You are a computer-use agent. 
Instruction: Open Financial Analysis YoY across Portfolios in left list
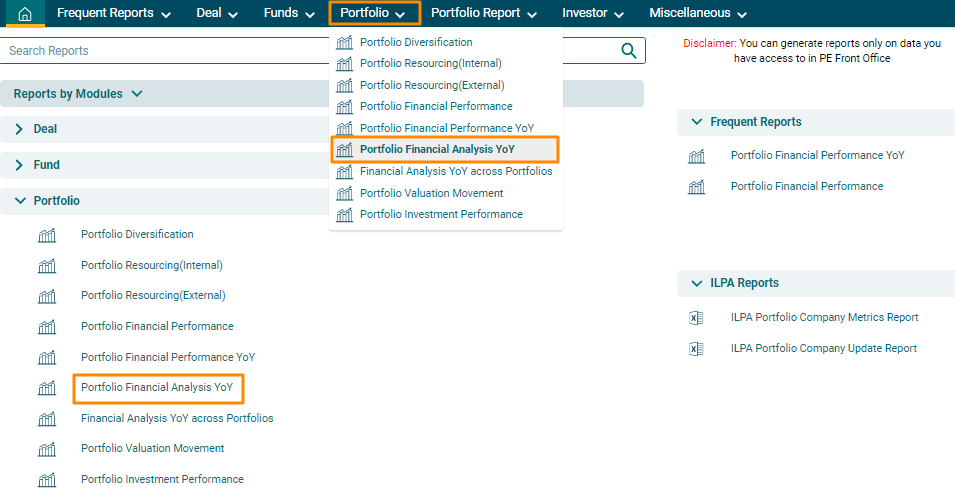(177, 419)
